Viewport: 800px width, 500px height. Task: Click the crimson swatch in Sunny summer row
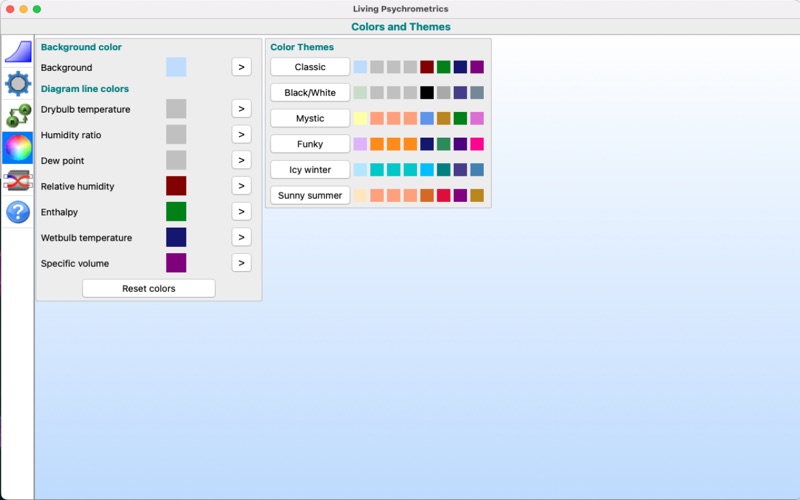(443, 195)
